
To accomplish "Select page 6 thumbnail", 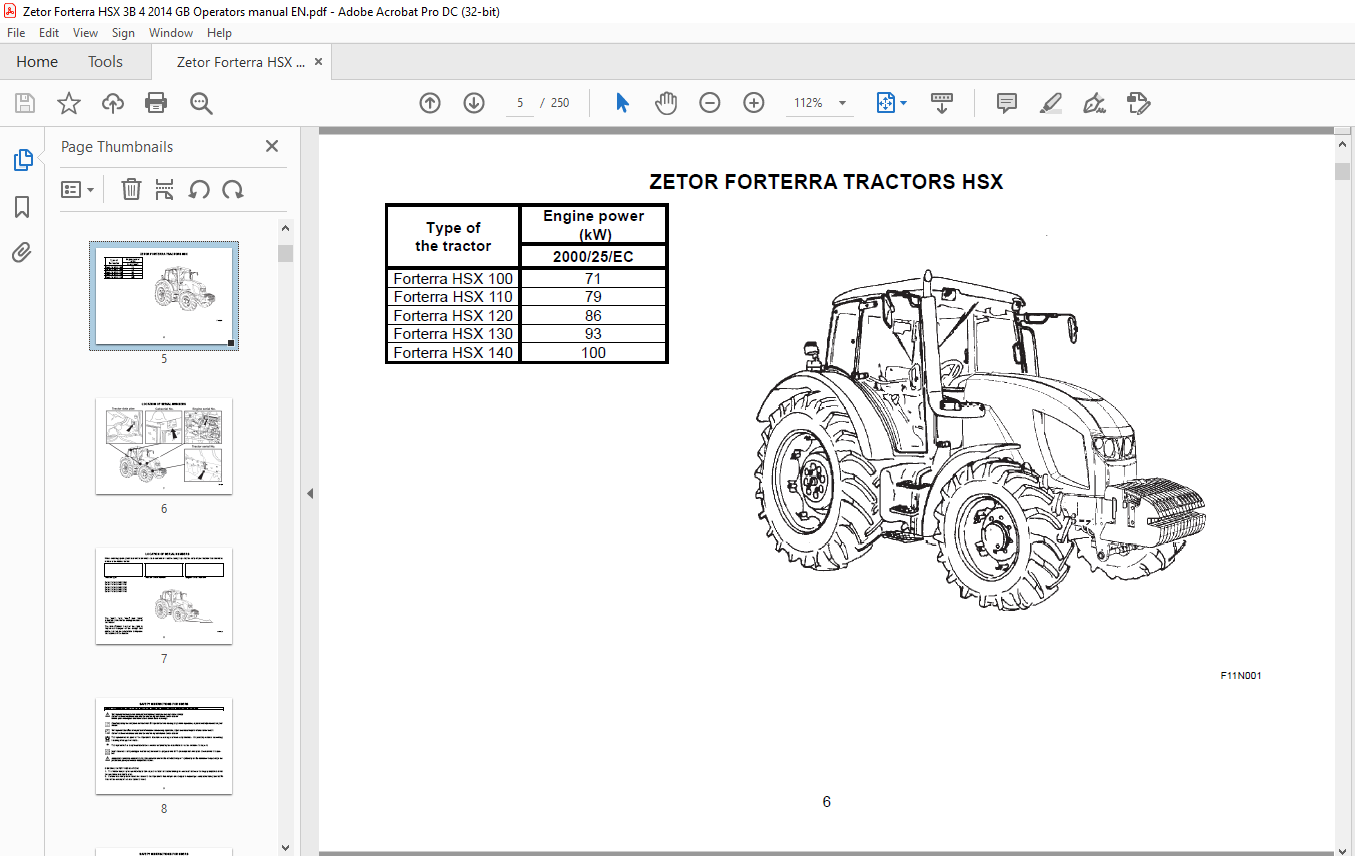I will point(164,446).
